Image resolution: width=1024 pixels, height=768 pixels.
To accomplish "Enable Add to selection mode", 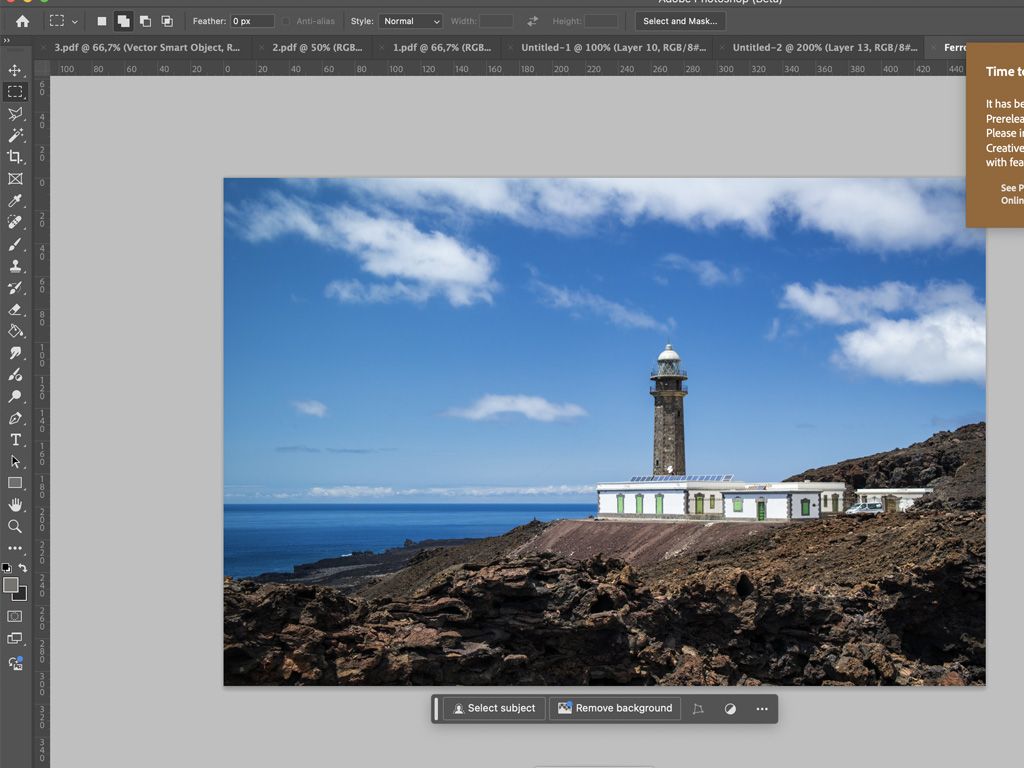I will [123, 21].
